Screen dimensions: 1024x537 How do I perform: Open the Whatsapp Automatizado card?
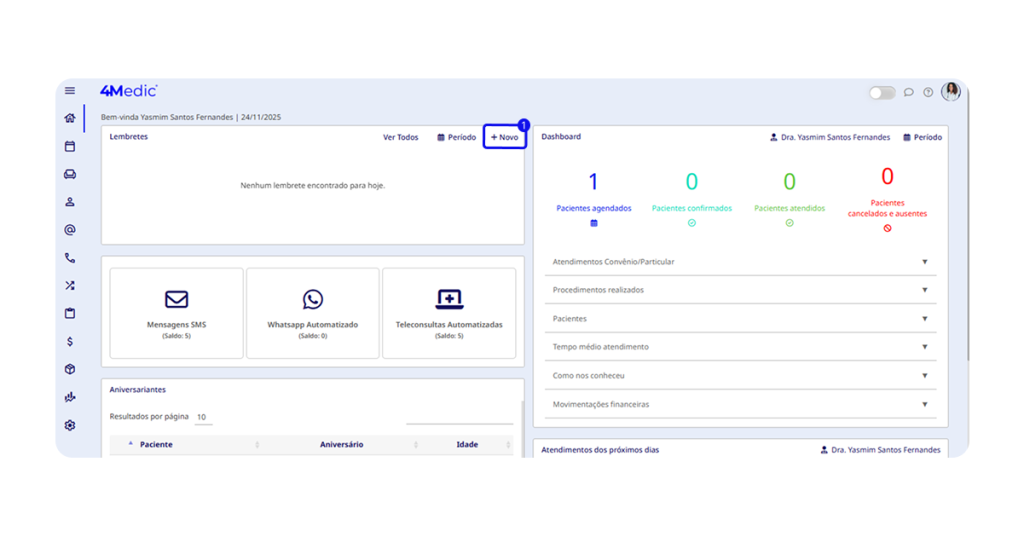point(312,312)
